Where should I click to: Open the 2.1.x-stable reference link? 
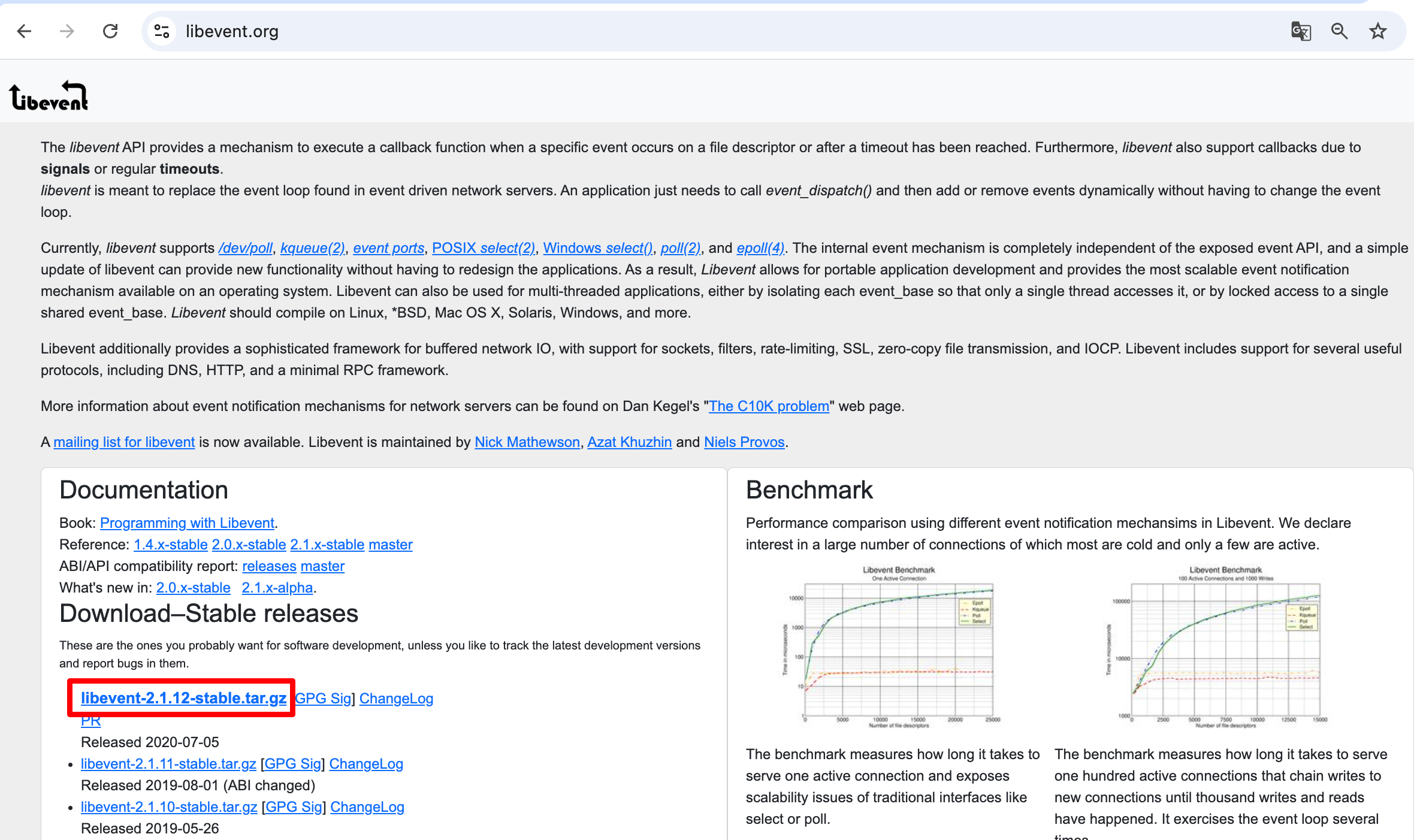pos(327,545)
